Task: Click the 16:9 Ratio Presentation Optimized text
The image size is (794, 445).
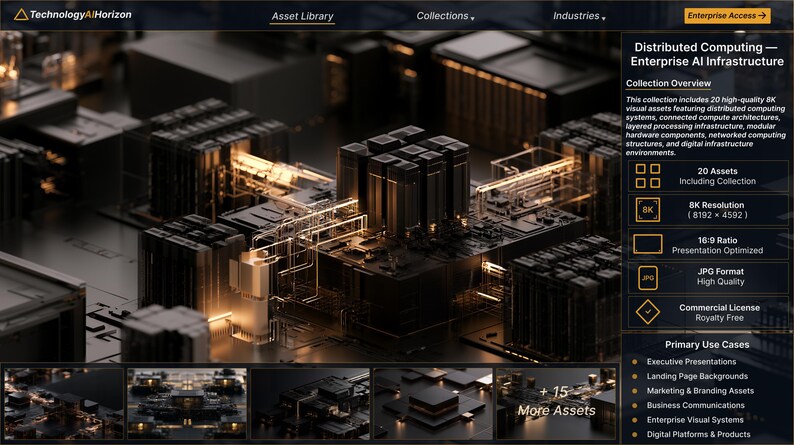Action: 717,245
